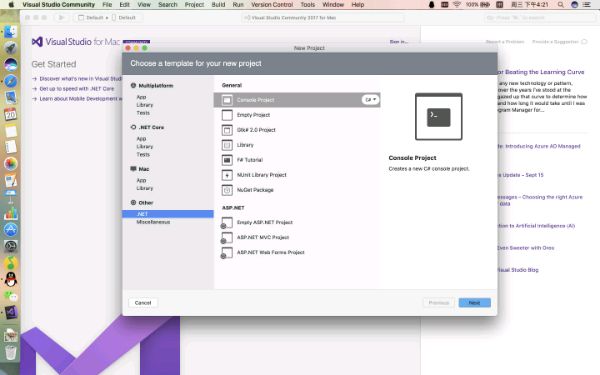Image resolution: width=600 pixels, height=375 pixels.
Task: Open Calendar from the dock
Action: pos(11,114)
